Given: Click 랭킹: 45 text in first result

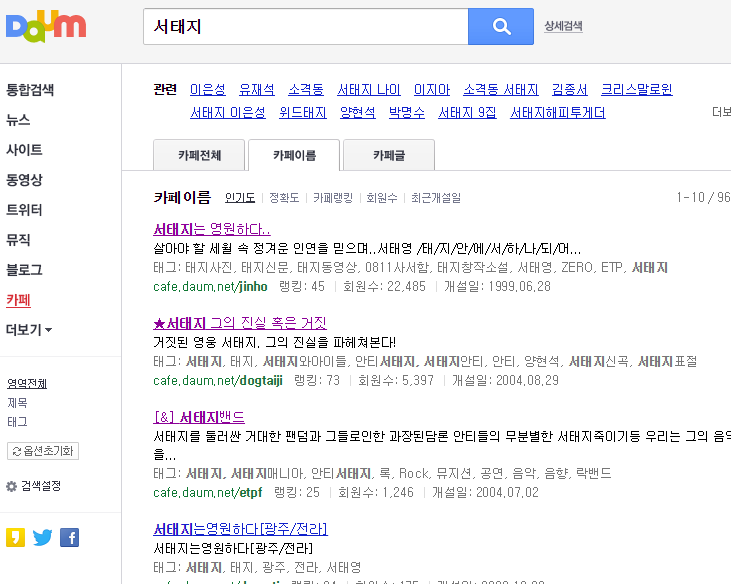Looking at the screenshot, I should [302, 287].
